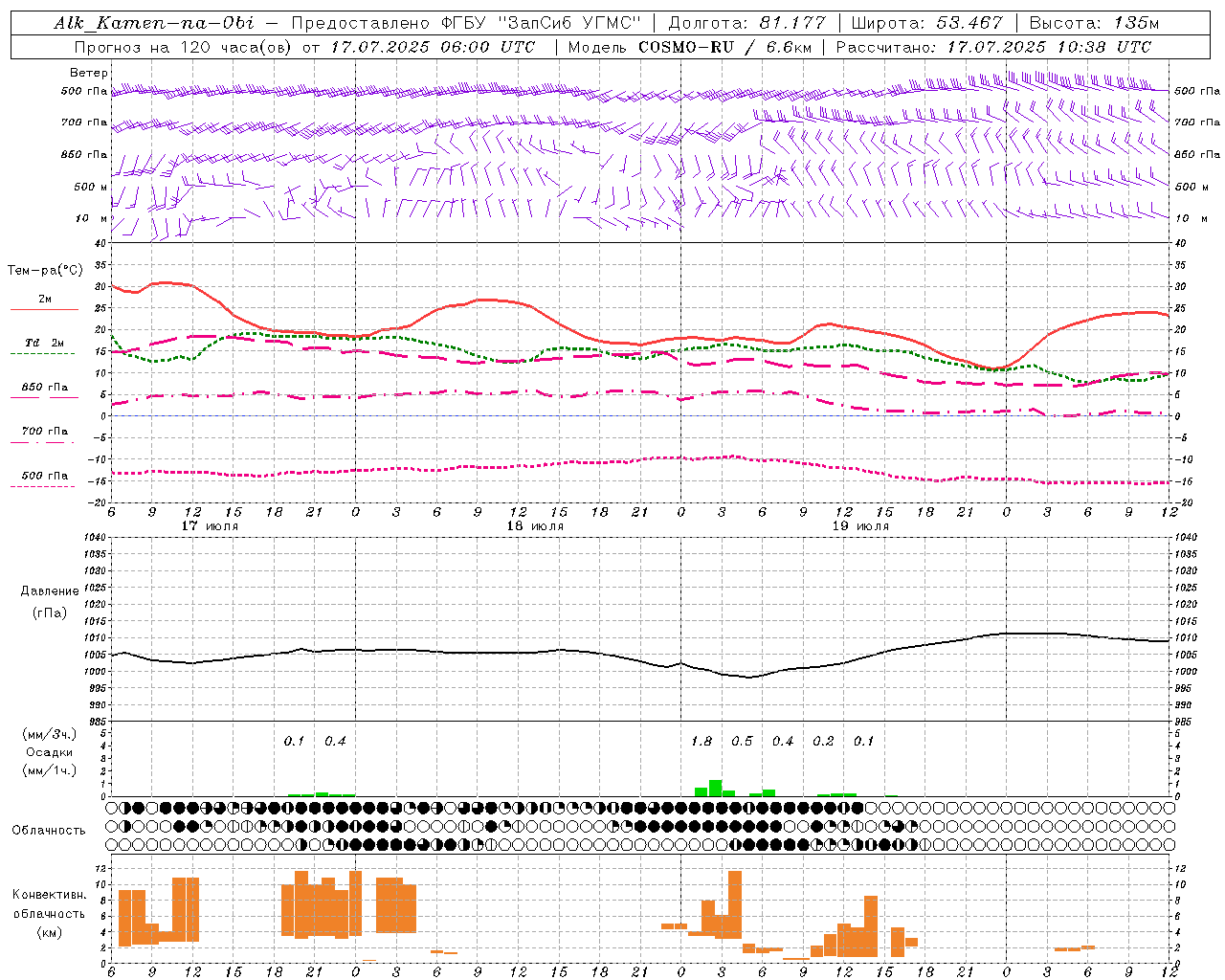Click the 500 гПа legend entry in the temperature panel
The width and height of the screenshot is (1225, 980).
click(45, 475)
